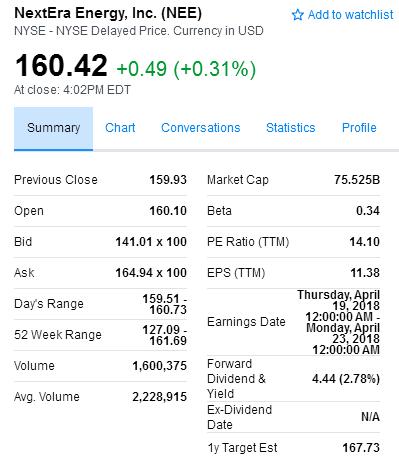
Task: Click the +0.49 (+0.31%) price change
Action: [186, 69]
